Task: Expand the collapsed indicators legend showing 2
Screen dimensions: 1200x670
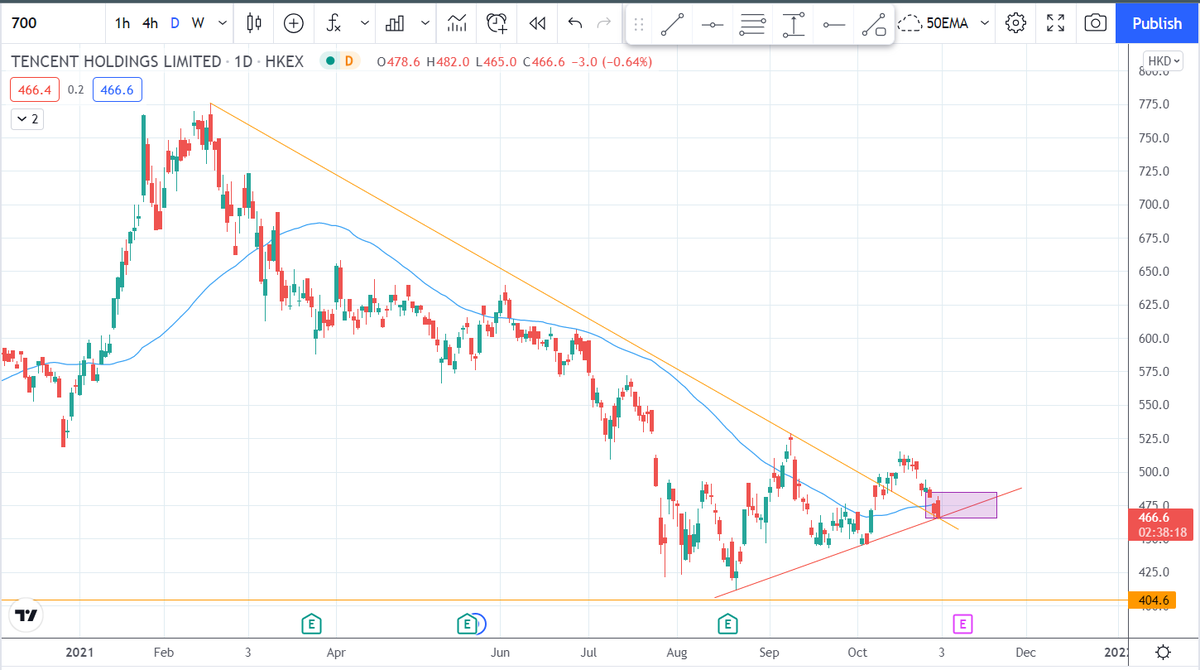Action: pos(27,119)
